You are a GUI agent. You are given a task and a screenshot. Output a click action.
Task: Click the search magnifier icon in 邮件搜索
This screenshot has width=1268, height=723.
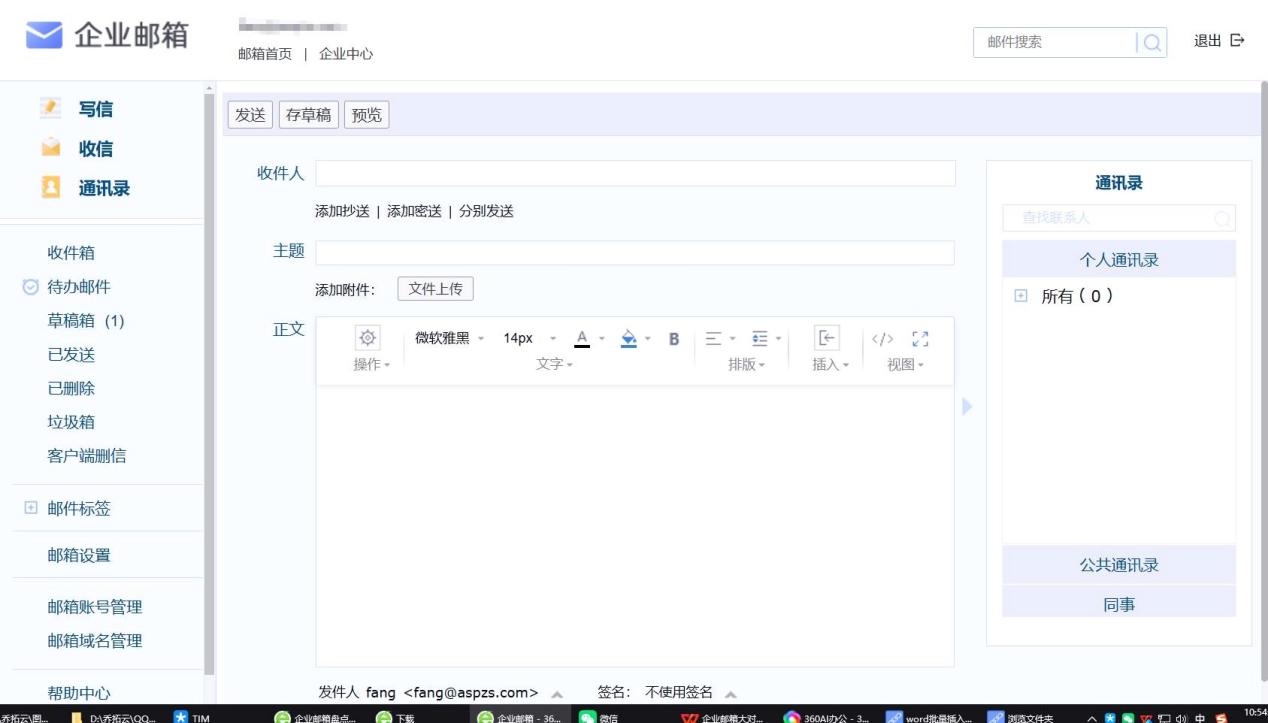click(1151, 42)
